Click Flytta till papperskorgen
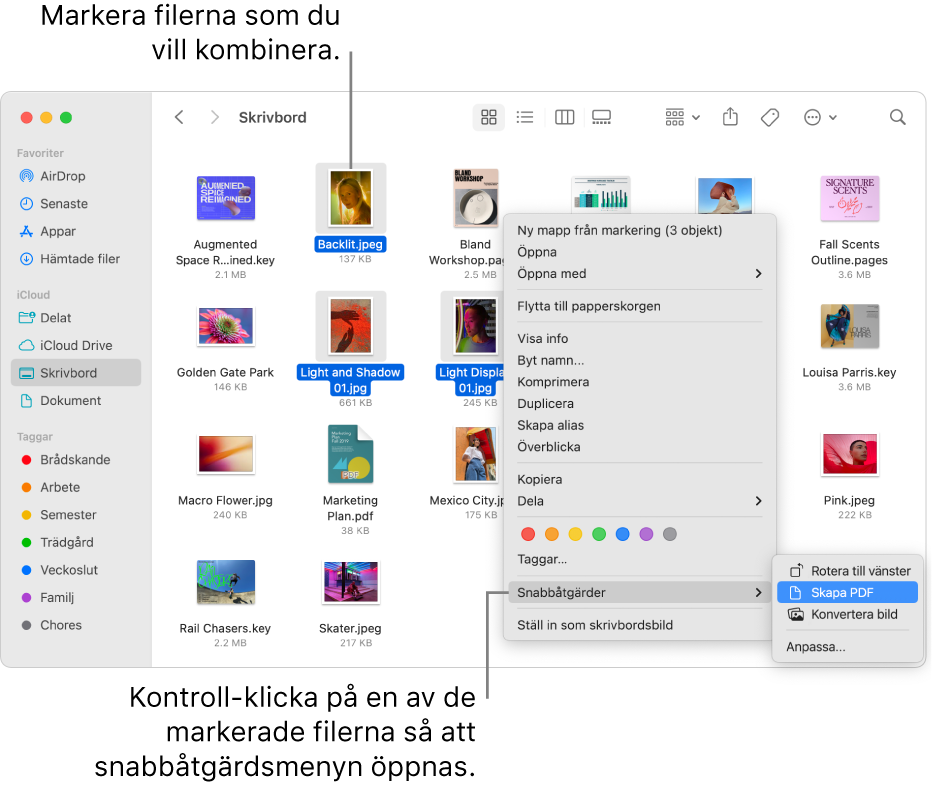This screenshot has height=785, width=934. tap(590, 306)
